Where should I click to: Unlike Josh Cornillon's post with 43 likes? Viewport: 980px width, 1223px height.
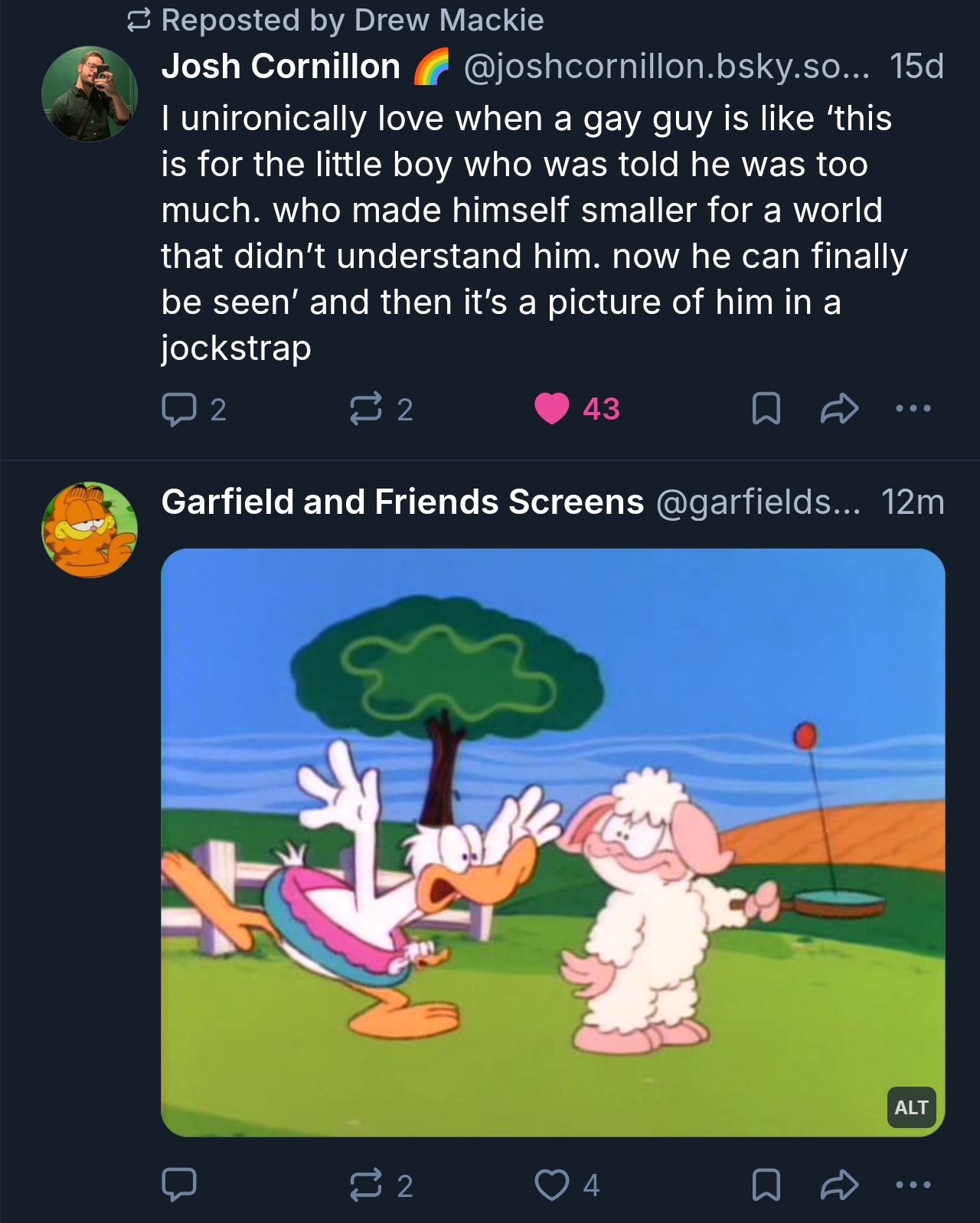(552, 408)
